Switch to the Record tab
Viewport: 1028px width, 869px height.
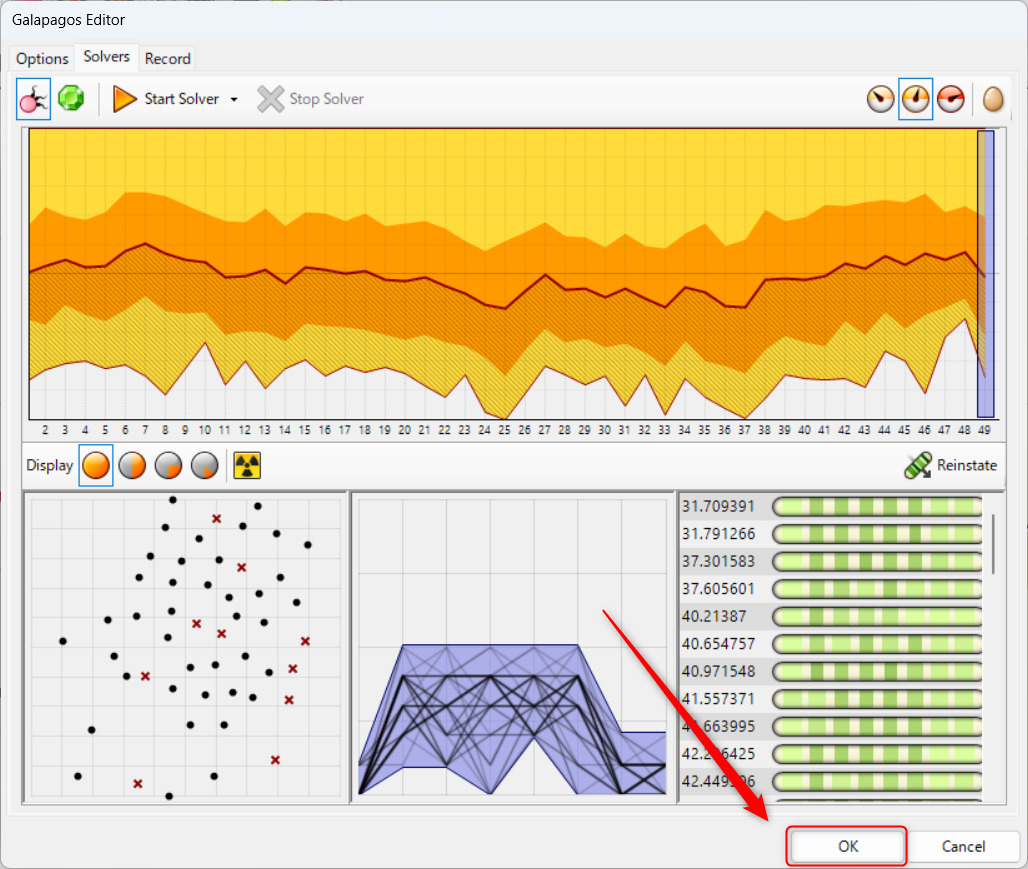pyautogui.click(x=167, y=58)
